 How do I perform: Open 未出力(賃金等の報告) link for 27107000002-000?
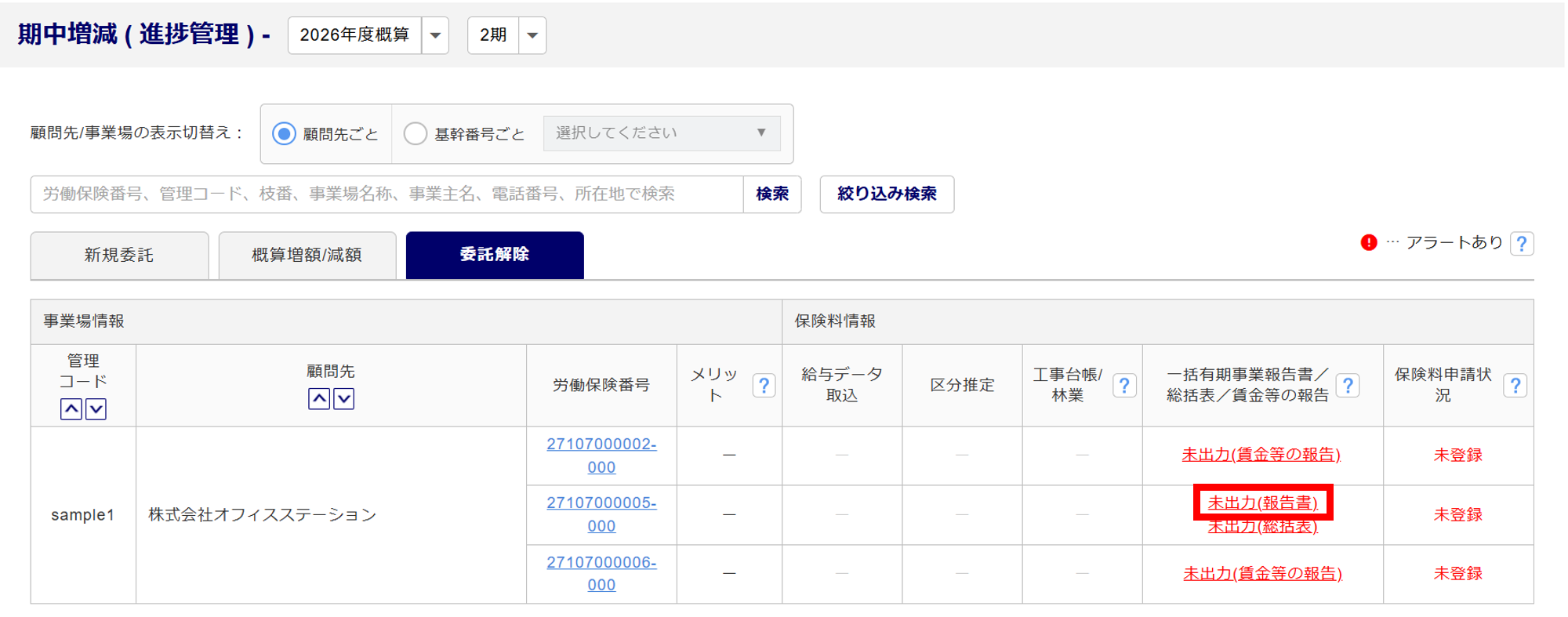click(1261, 455)
